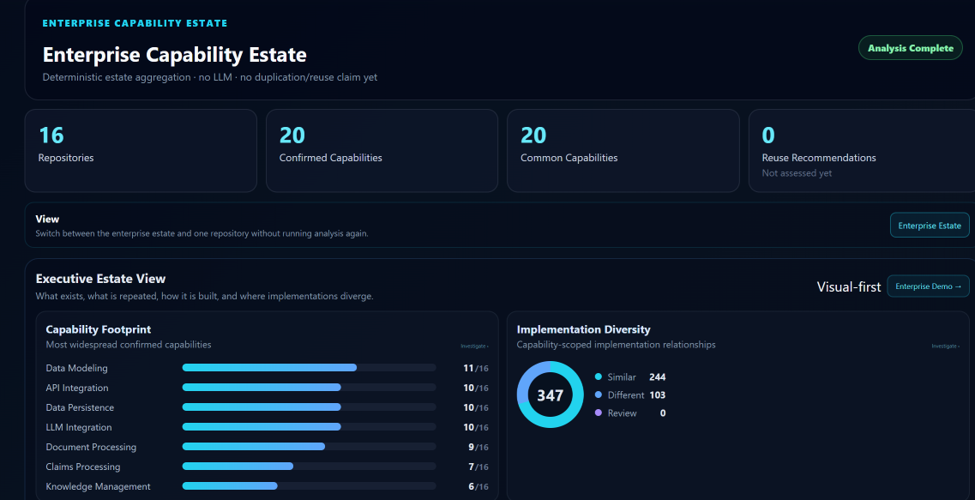
Task: Click the 6/16 count for Knowledge Management
Action: [x=478, y=487]
